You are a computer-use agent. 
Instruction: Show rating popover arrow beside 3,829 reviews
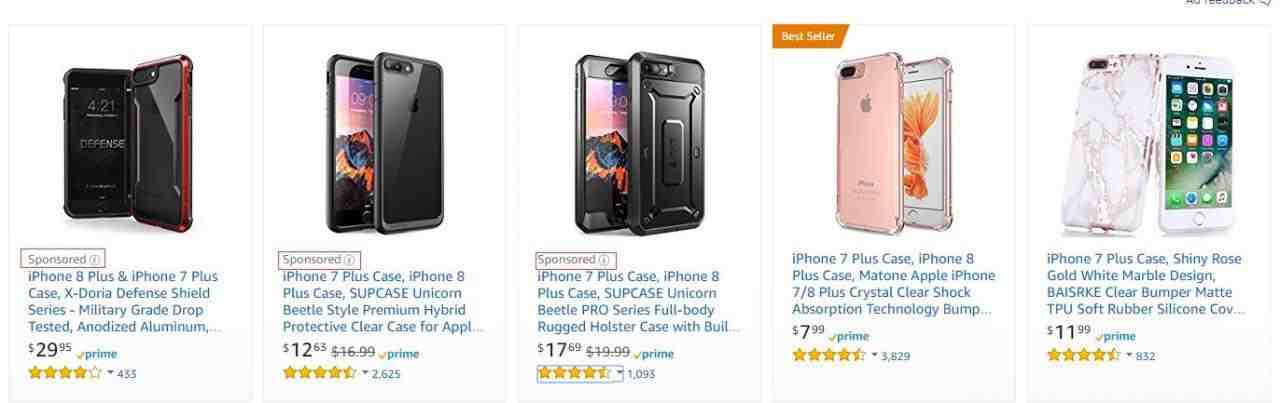[x=874, y=355]
